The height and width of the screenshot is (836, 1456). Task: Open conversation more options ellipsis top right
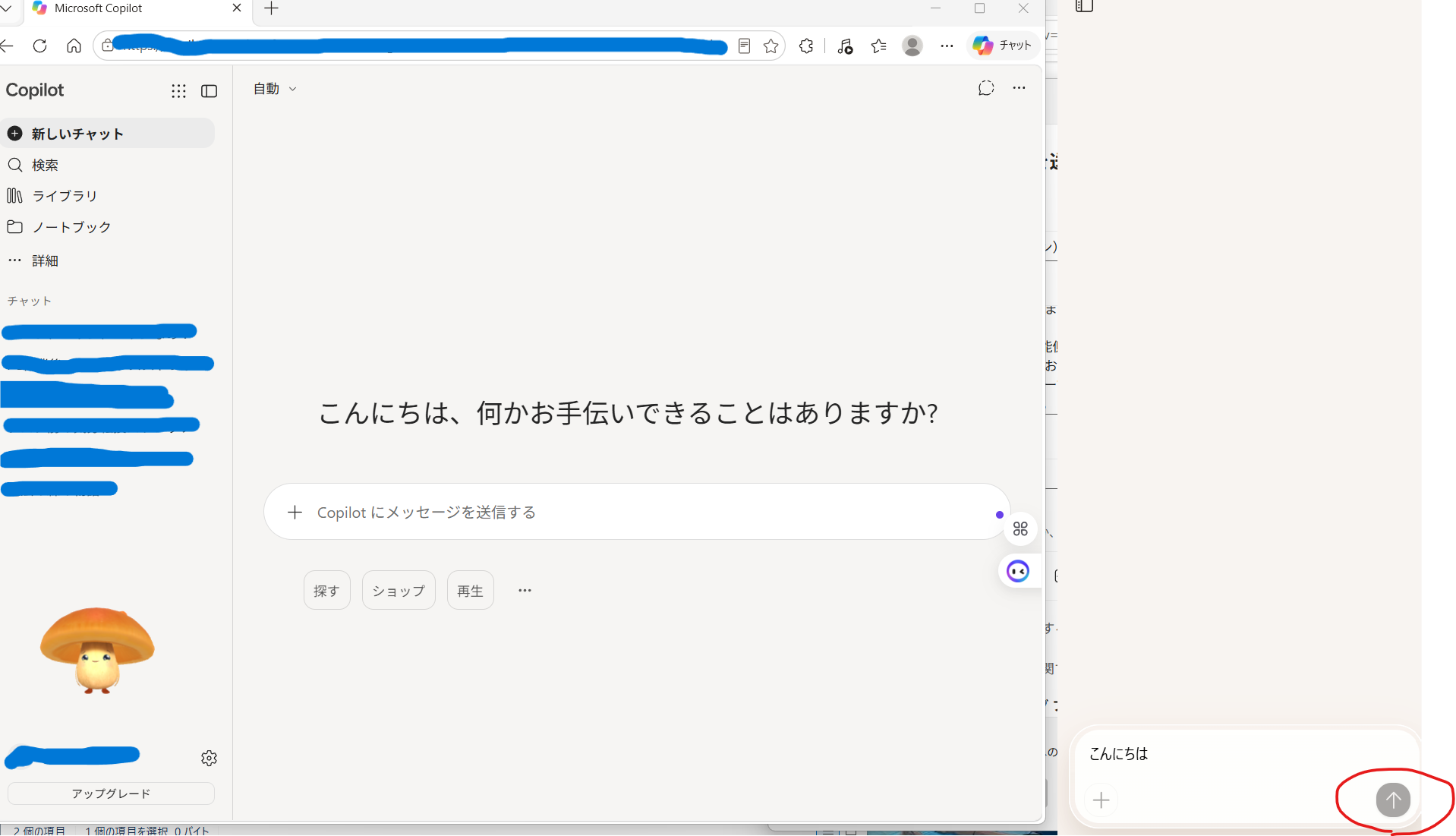click(x=1019, y=88)
